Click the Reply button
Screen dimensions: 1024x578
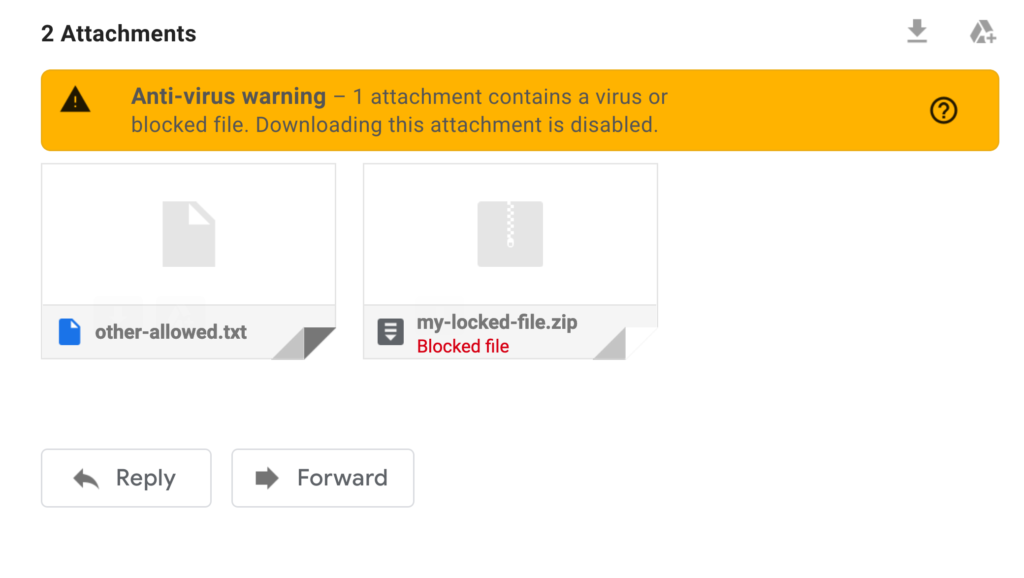click(x=126, y=478)
